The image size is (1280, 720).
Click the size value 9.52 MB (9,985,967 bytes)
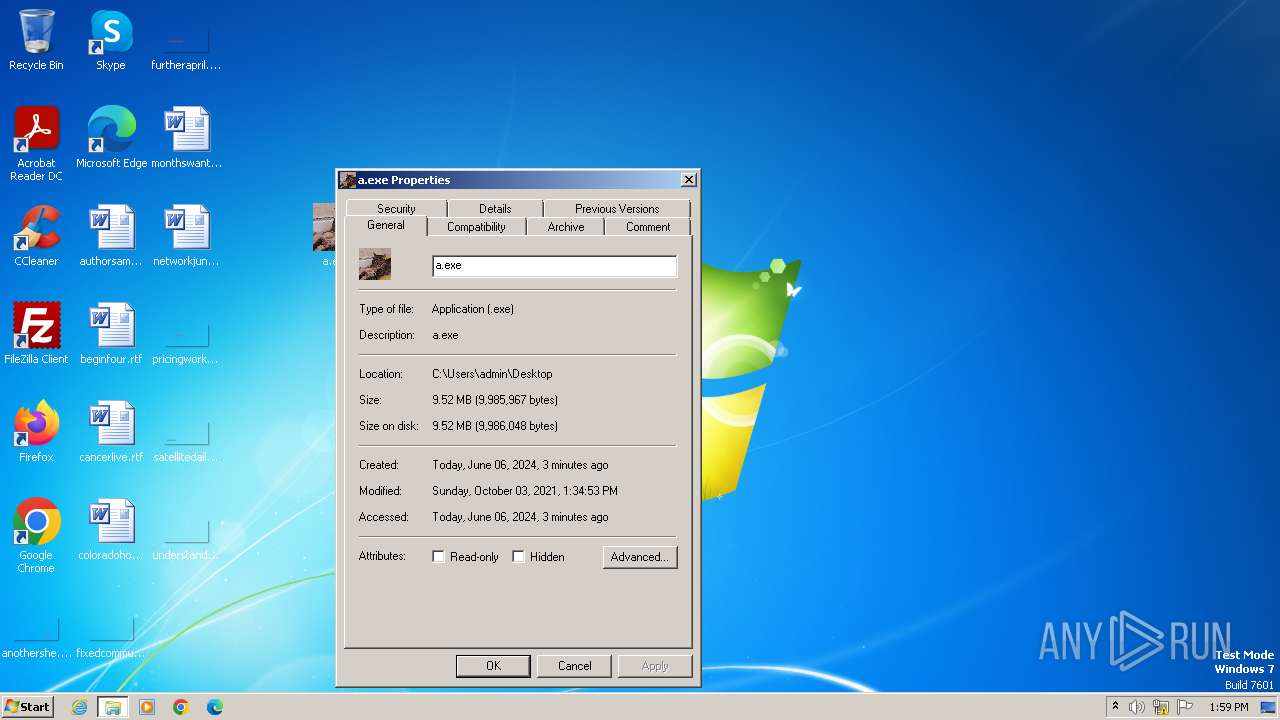[x=495, y=400]
